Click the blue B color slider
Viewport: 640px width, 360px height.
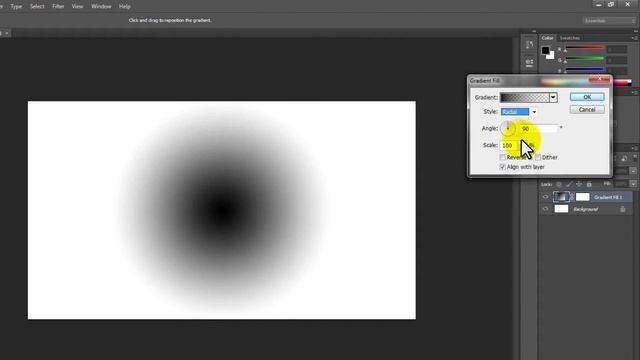point(584,69)
